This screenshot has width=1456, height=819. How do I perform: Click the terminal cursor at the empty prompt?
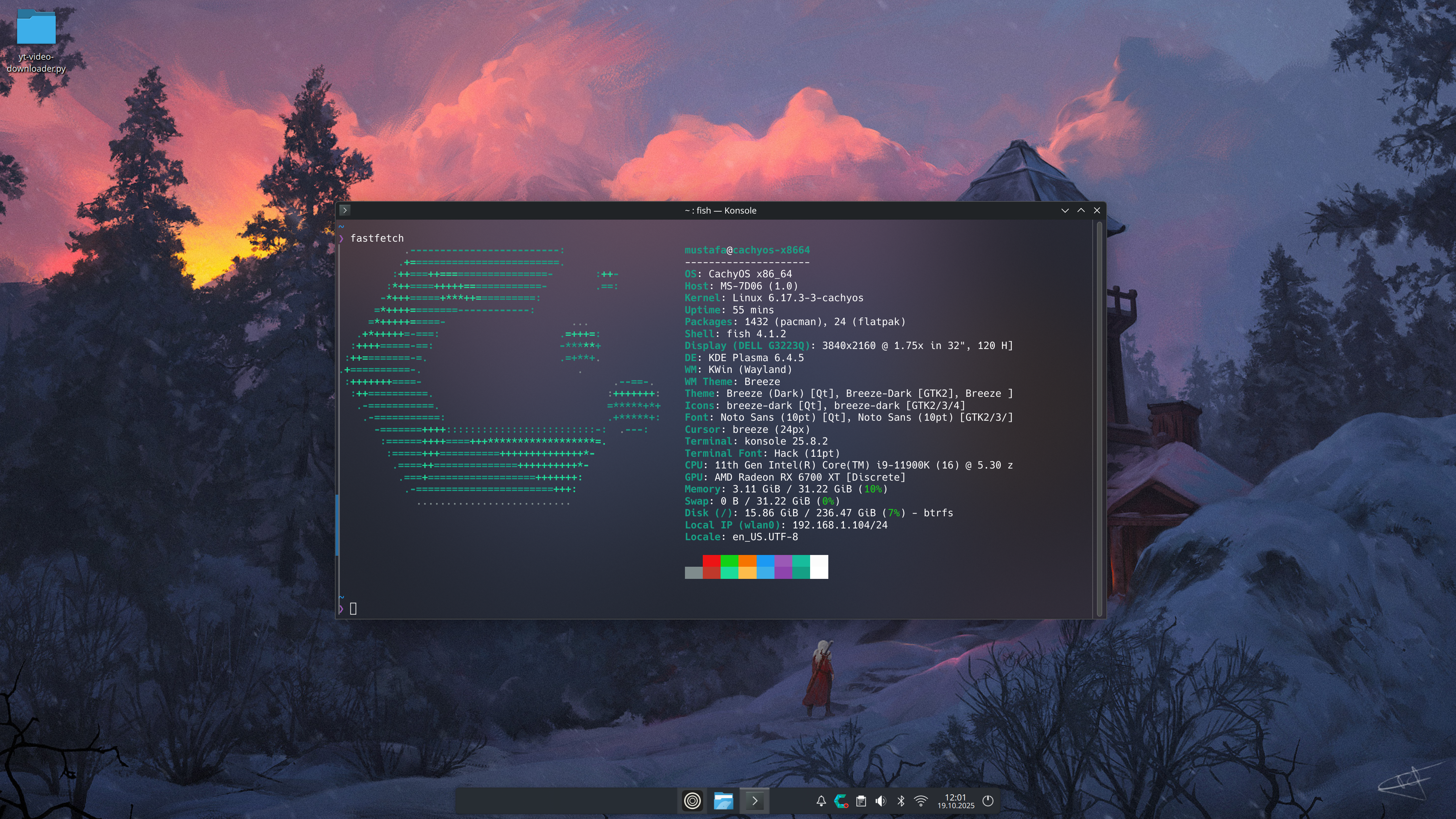[x=353, y=609]
